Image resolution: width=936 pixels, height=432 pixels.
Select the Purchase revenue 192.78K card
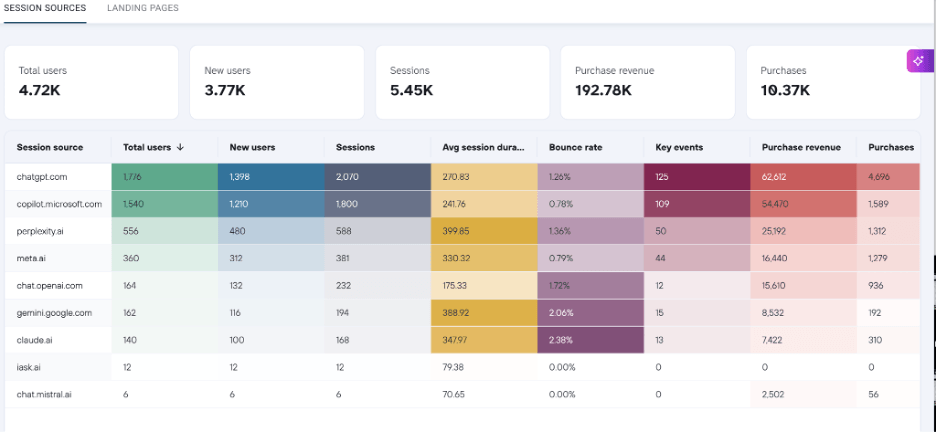[648, 82]
